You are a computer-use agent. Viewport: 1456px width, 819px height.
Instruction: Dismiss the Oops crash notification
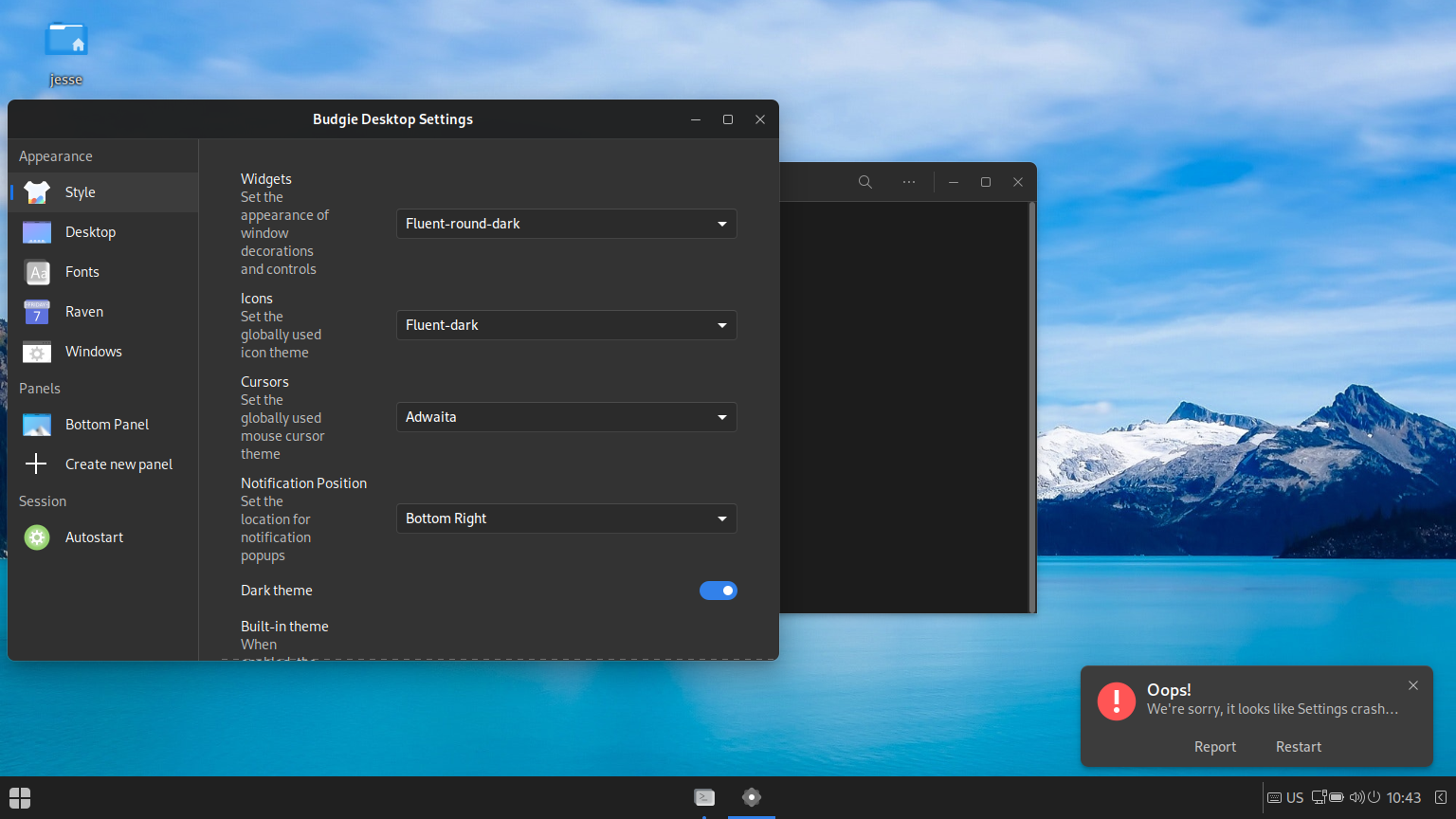1413,685
